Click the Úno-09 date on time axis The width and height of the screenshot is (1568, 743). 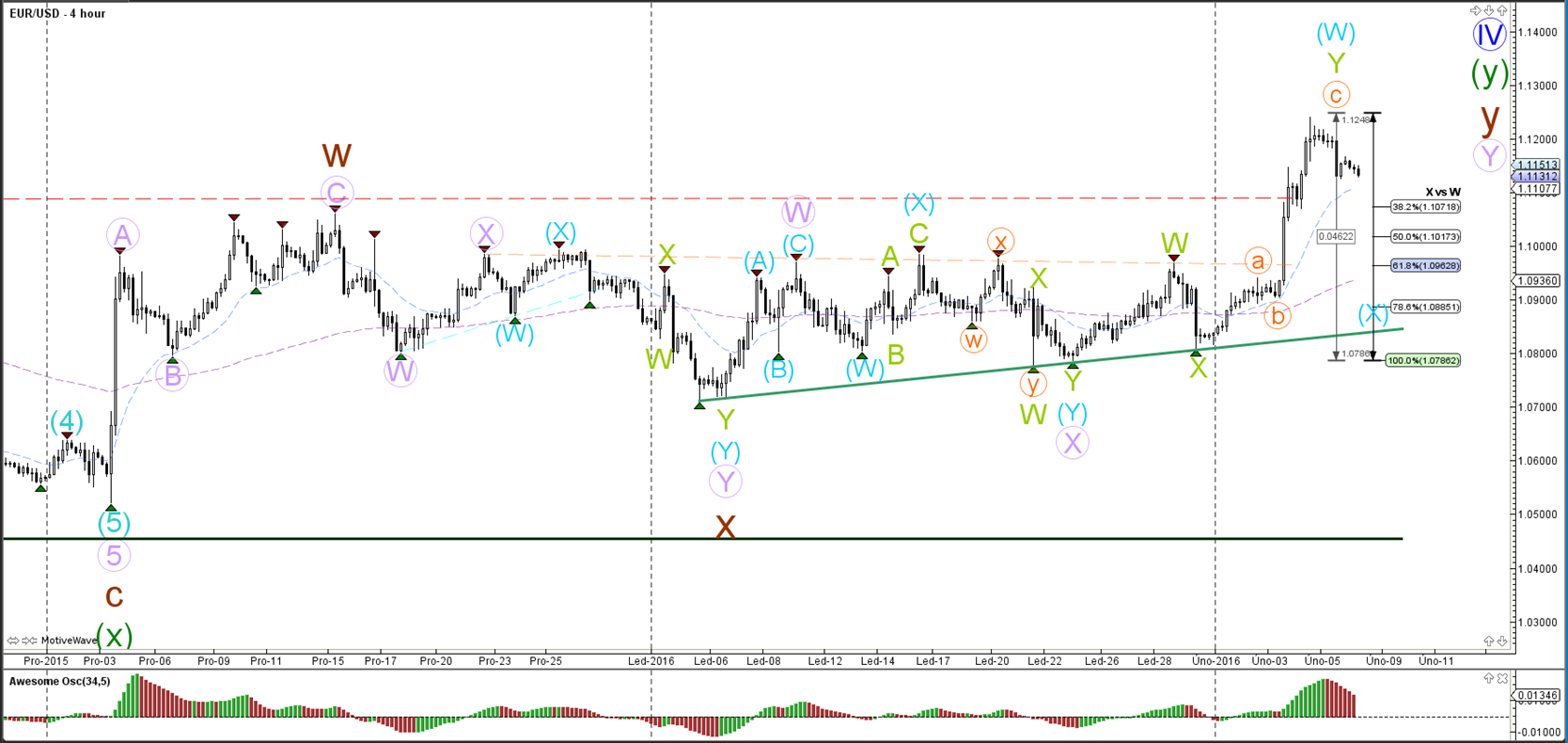1384,661
